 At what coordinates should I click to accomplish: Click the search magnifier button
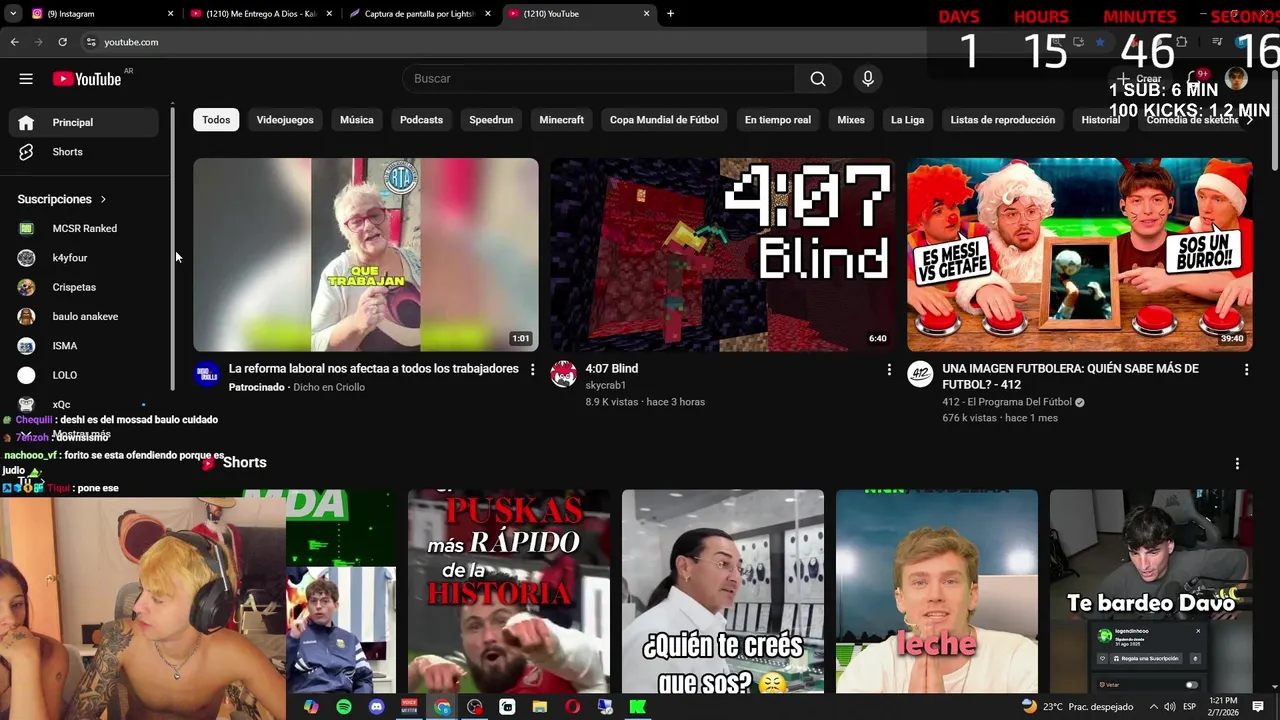point(818,79)
